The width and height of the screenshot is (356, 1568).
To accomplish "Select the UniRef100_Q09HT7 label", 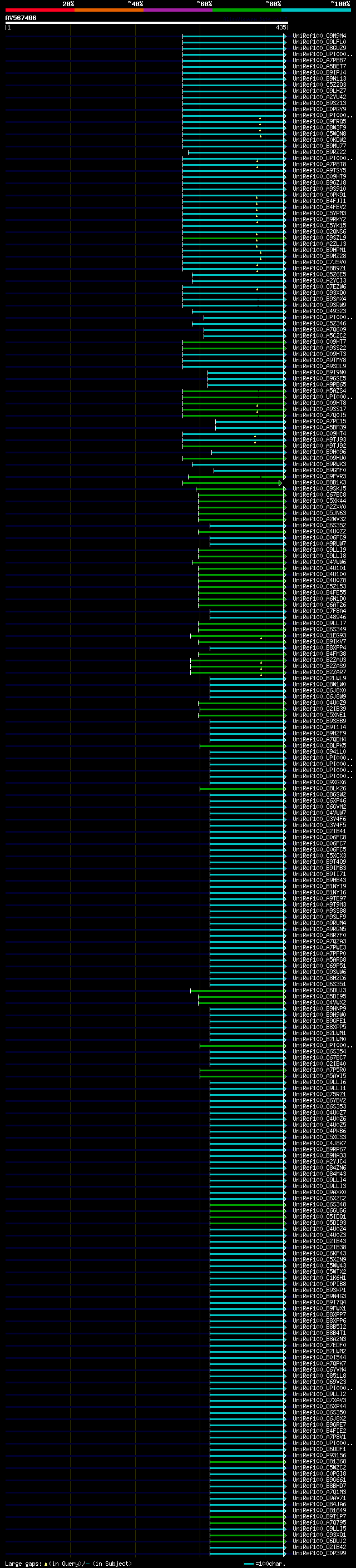I will pyautogui.click(x=319, y=342).
